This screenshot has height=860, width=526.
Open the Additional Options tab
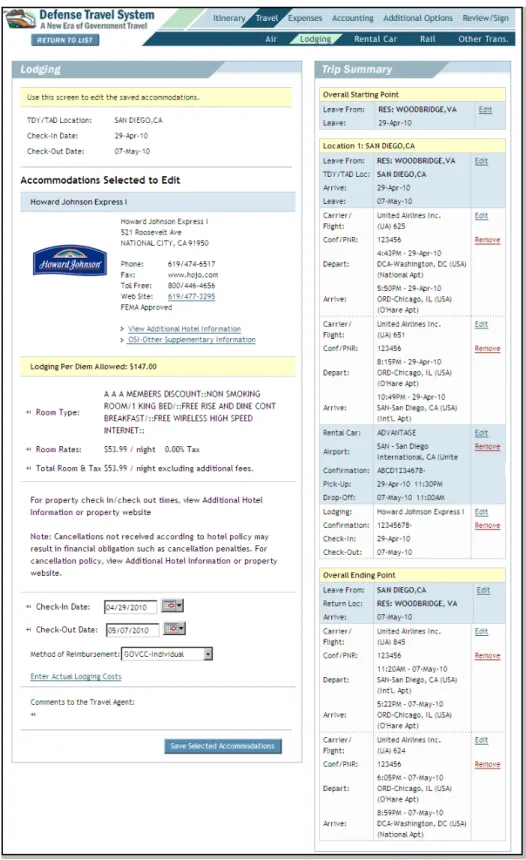point(418,18)
